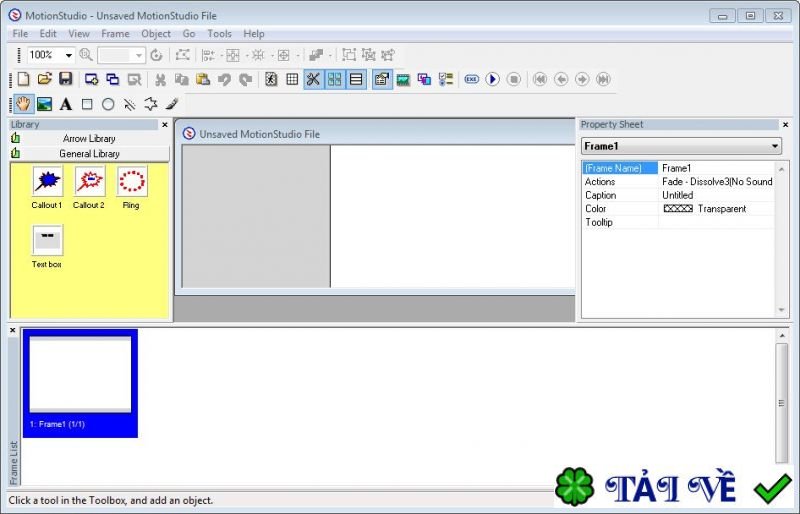Select the Ring library item
Image resolution: width=800 pixels, height=514 pixels.
pyautogui.click(x=131, y=187)
